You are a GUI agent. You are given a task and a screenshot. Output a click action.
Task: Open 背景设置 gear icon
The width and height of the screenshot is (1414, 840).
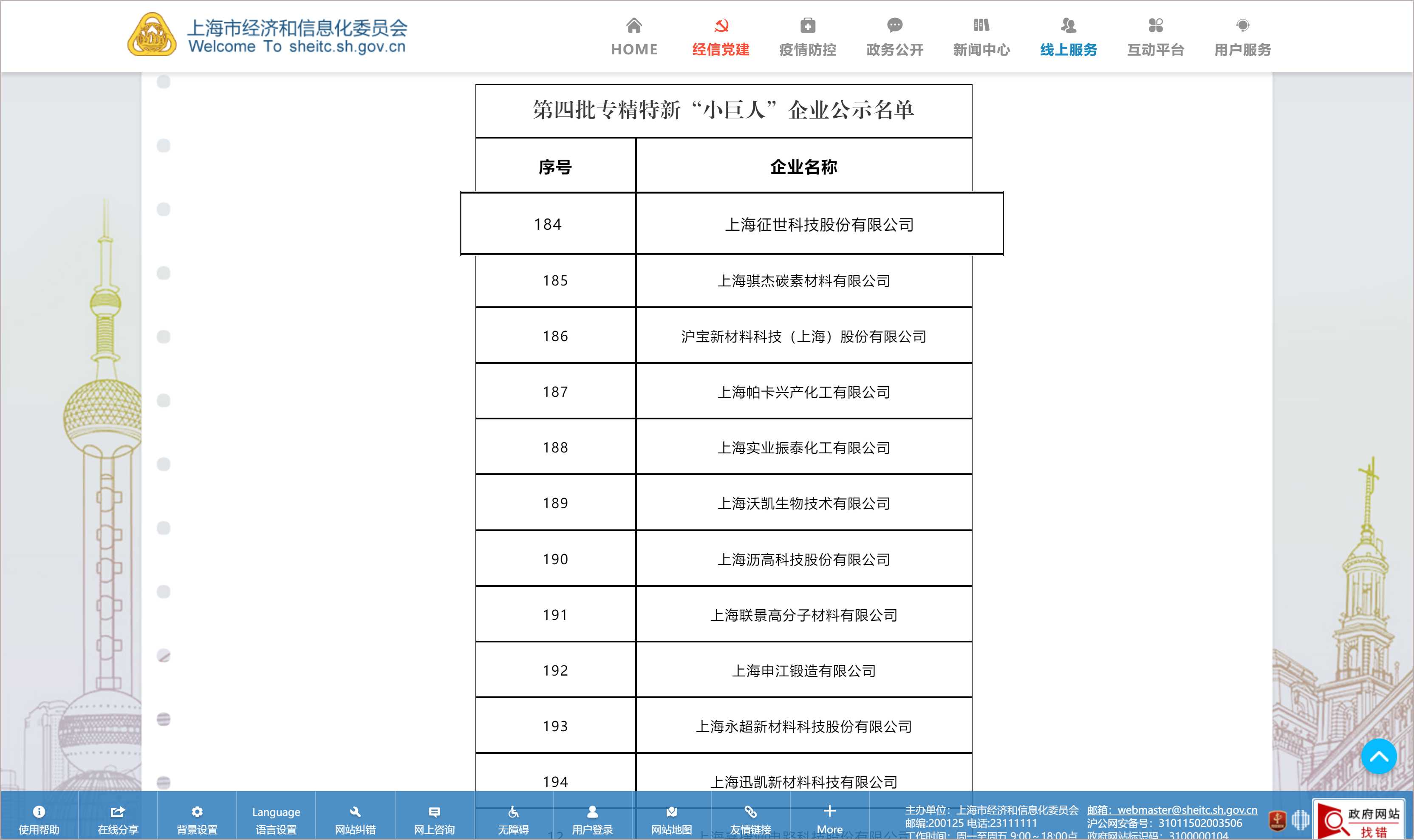[x=197, y=812]
